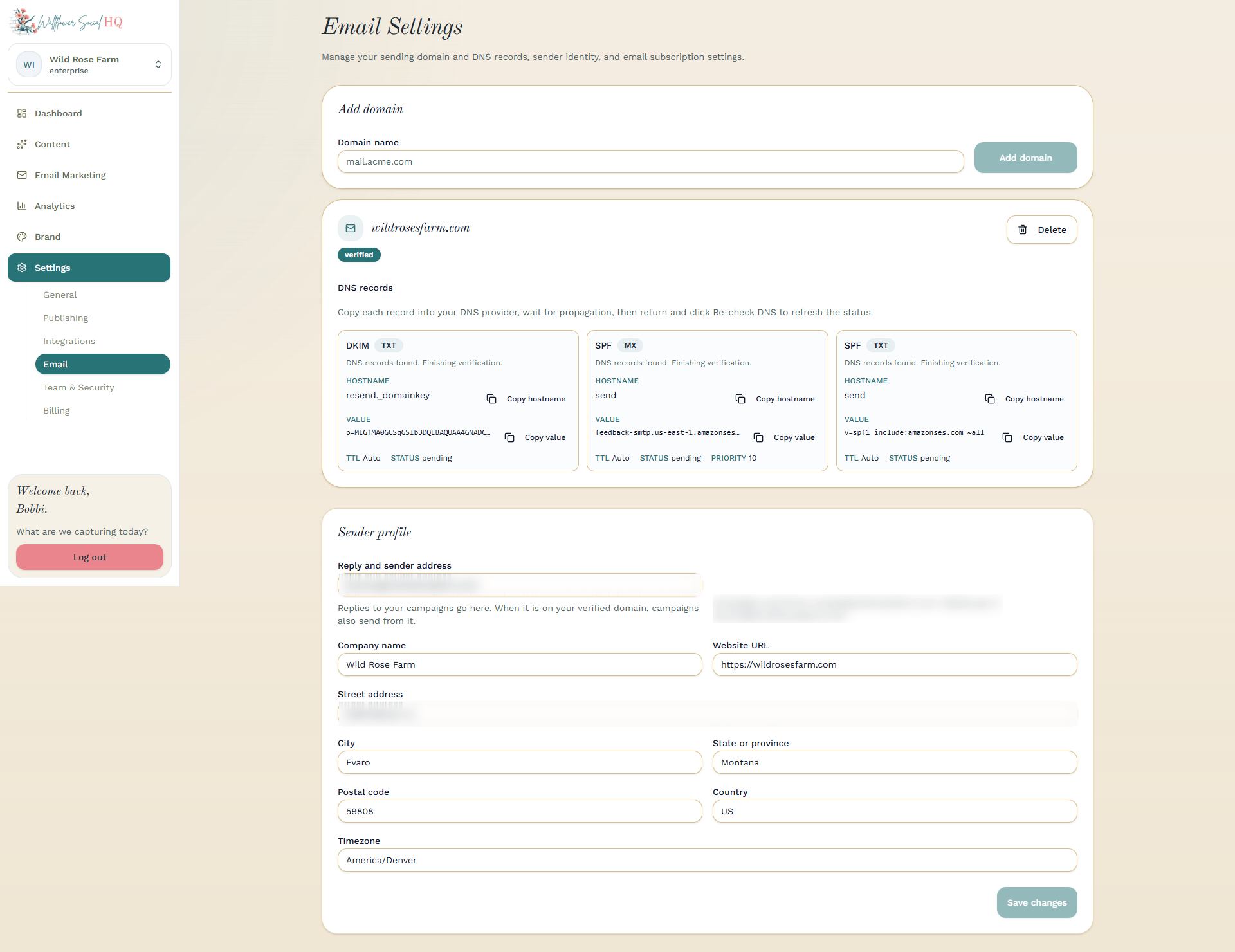Click the Analytics bar chart icon
The height and width of the screenshot is (952, 1235).
pyautogui.click(x=22, y=206)
